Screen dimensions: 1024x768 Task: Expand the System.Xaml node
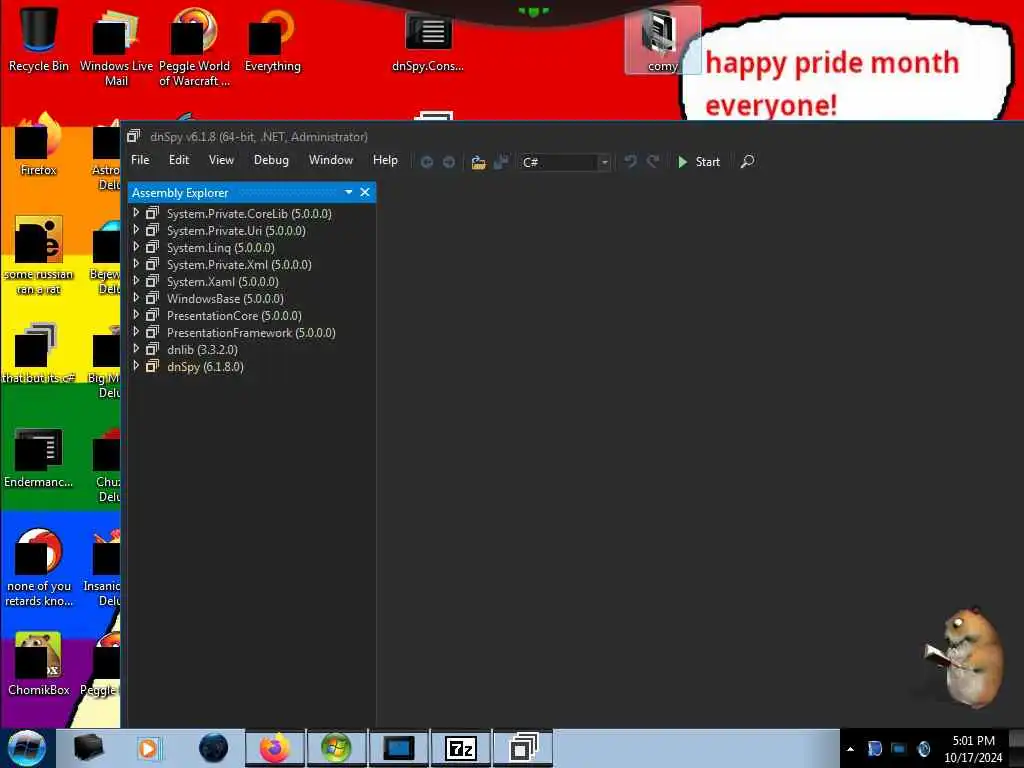tap(136, 281)
